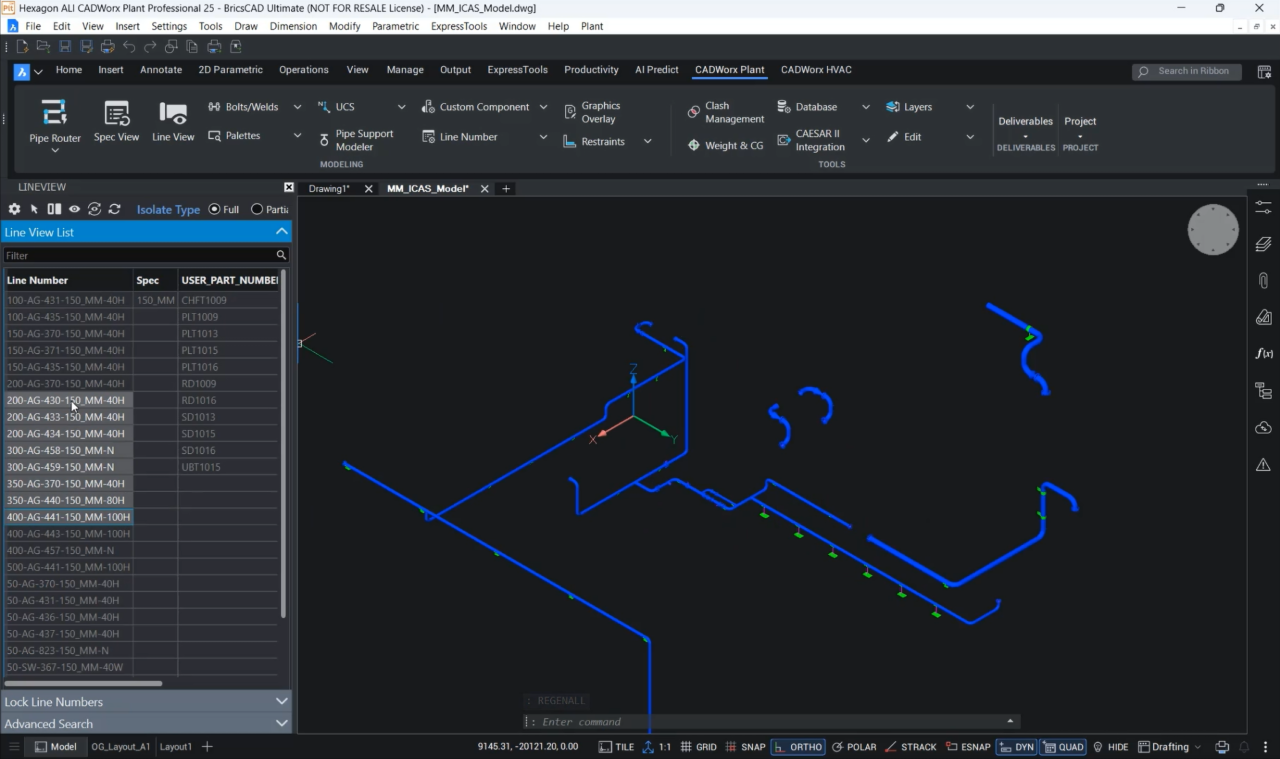Open the Structure tree panel in right sidebar
This screenshot has width=1280, height=759.
tap(1263, 391)
